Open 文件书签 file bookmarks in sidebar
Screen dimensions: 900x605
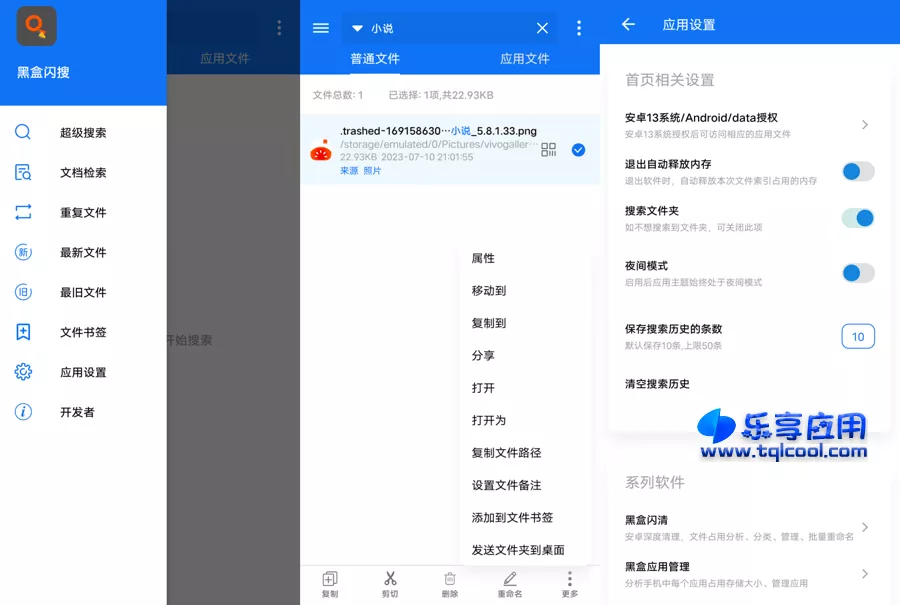[23, 331]
